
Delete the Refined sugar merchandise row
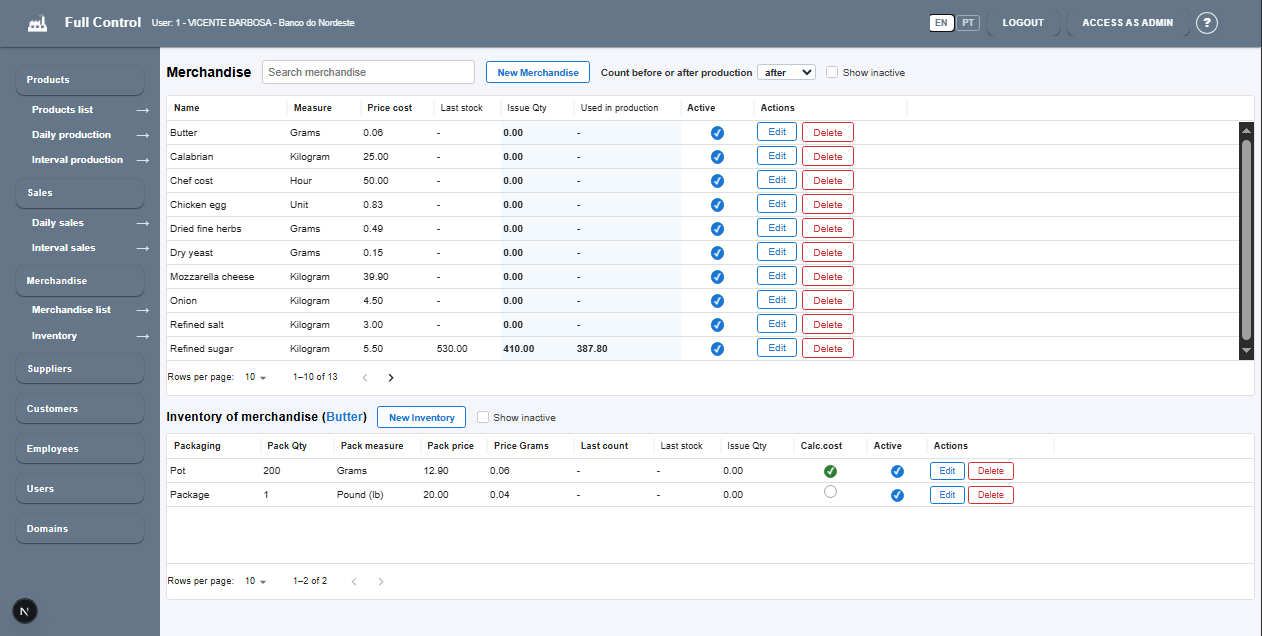tap(827, 349)
